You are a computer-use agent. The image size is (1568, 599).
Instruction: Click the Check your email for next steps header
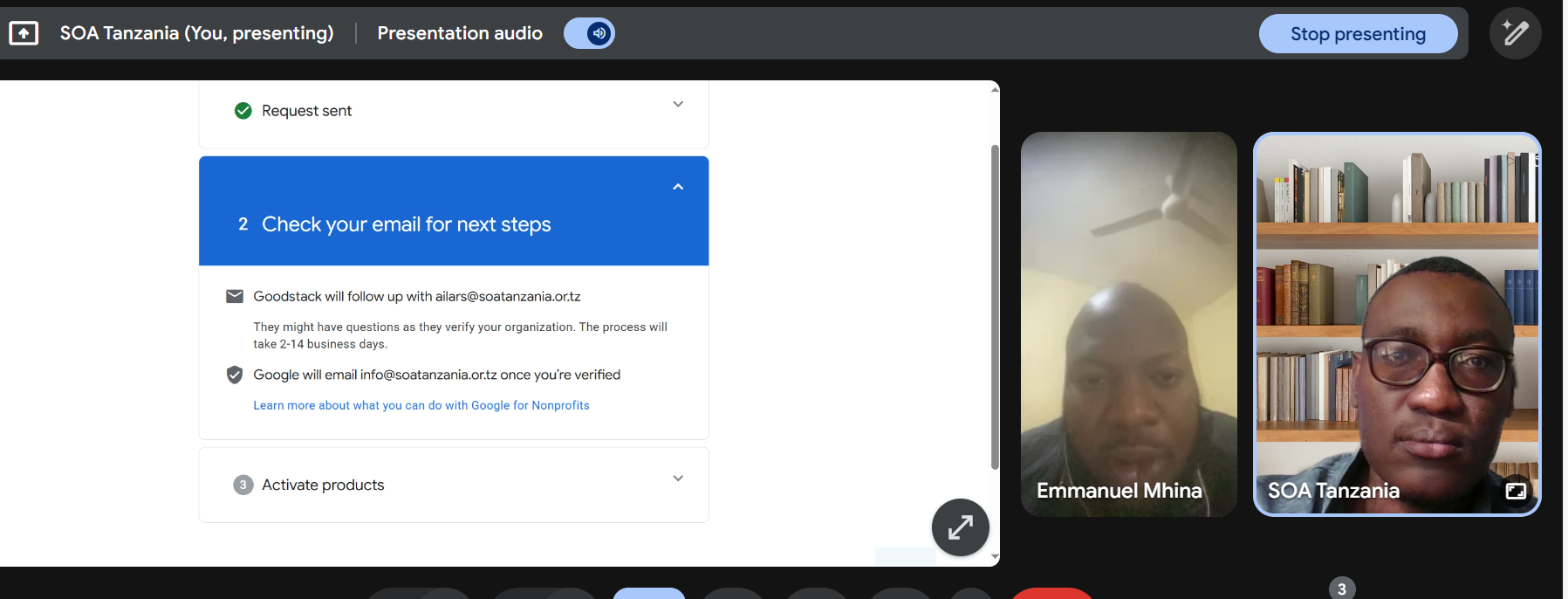(406, 224)
